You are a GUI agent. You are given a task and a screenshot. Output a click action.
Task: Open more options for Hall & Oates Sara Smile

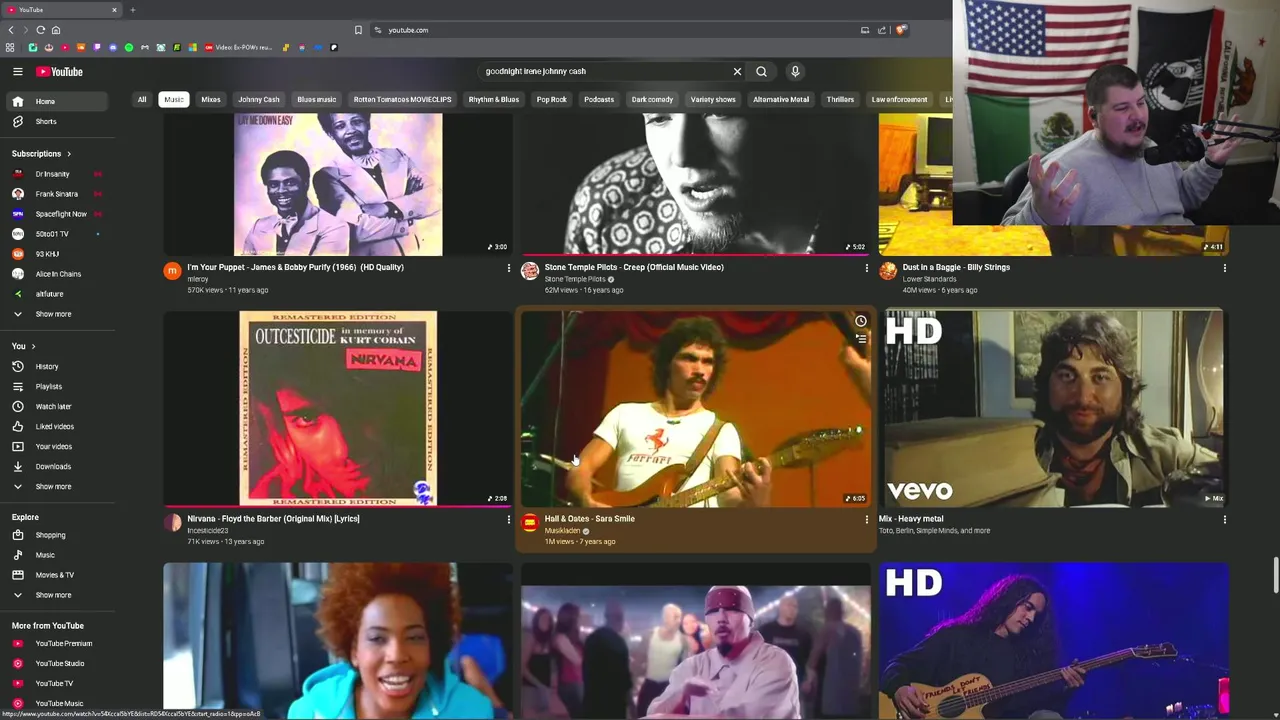[866, 519]
